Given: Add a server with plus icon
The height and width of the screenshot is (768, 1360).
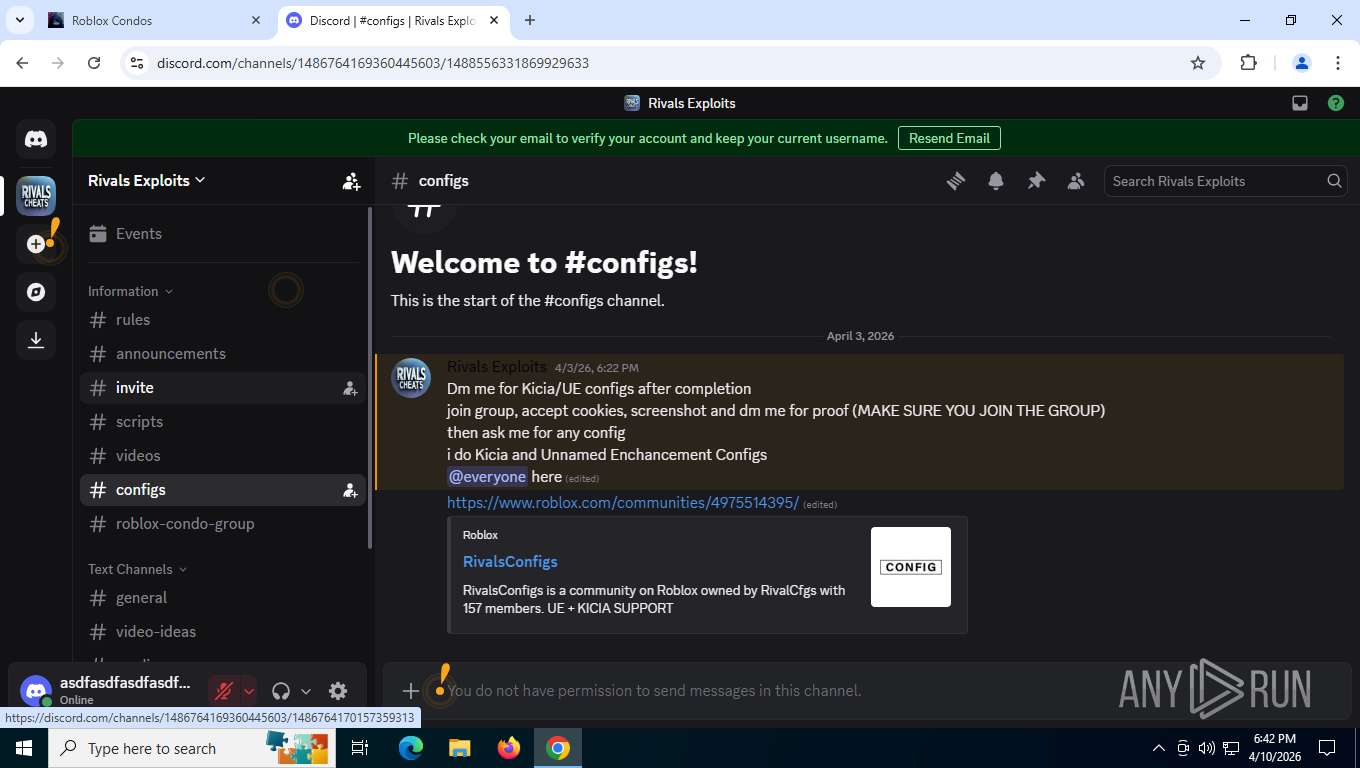Looking at the screenshot, I should 36,244.
